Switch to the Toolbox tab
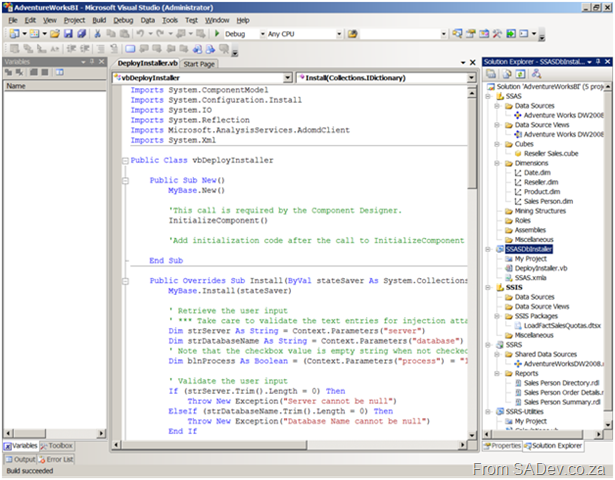 point(56,446)
